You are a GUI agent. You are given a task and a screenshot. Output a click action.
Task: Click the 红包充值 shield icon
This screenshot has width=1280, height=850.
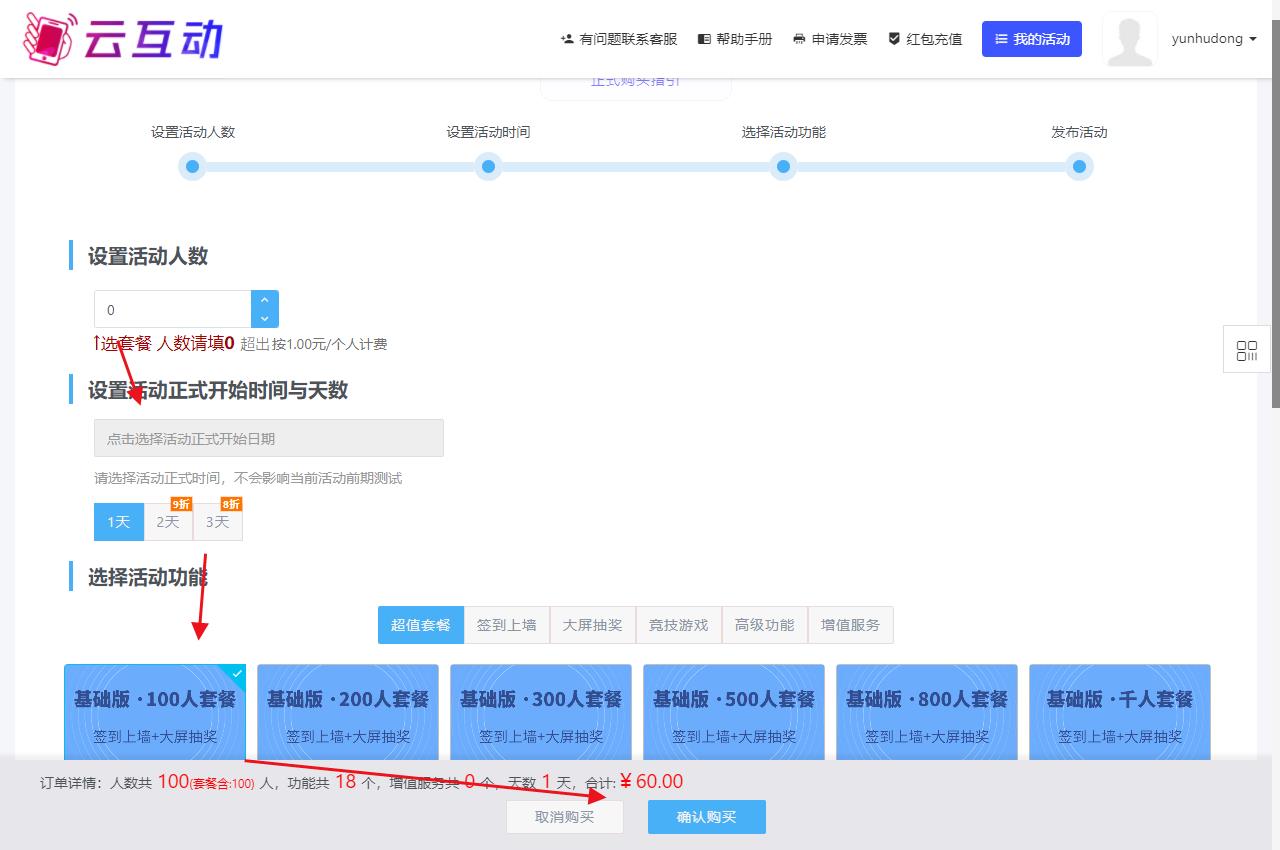(893, 39)
